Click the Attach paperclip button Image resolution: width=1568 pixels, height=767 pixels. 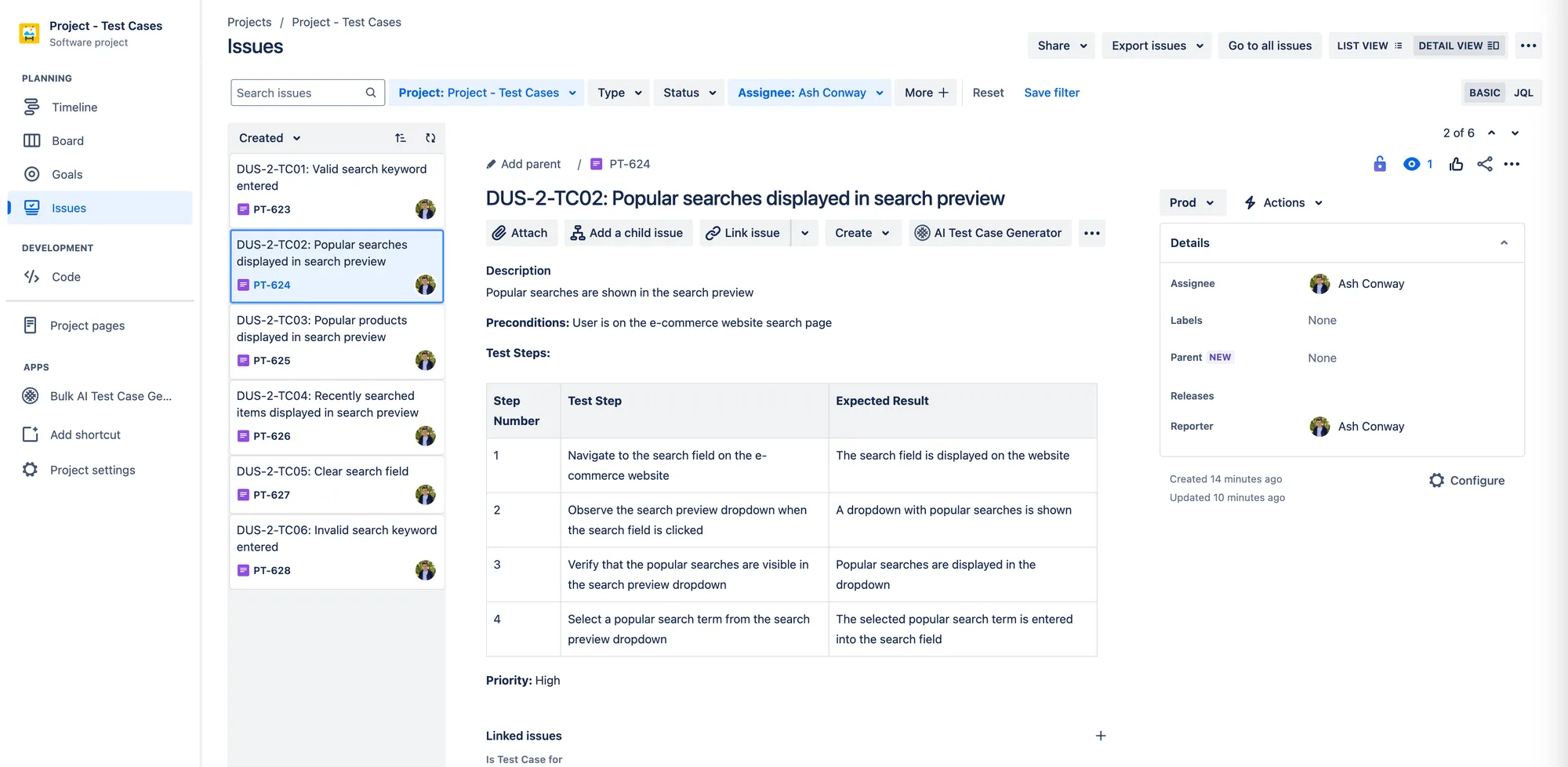[x=520, y=233]
